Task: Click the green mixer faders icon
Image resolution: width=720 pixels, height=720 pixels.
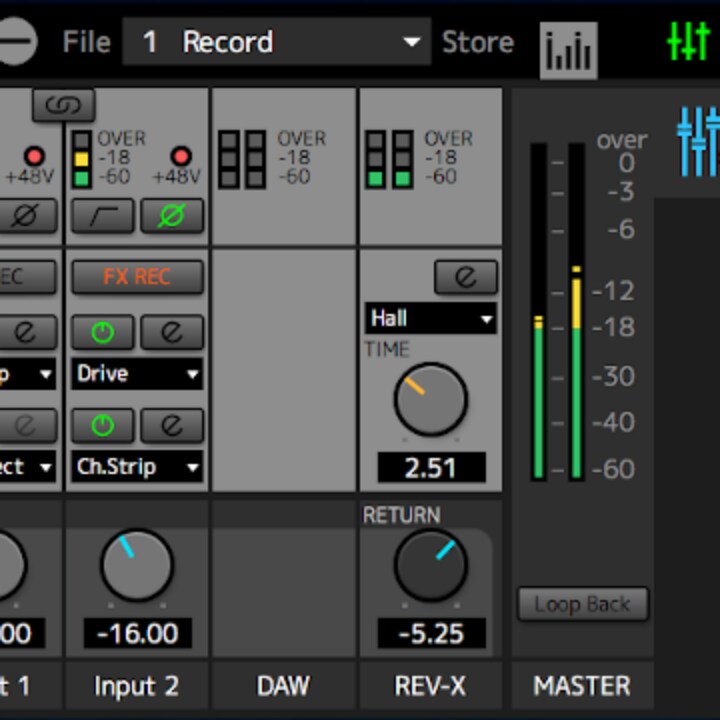Action: 687,42
